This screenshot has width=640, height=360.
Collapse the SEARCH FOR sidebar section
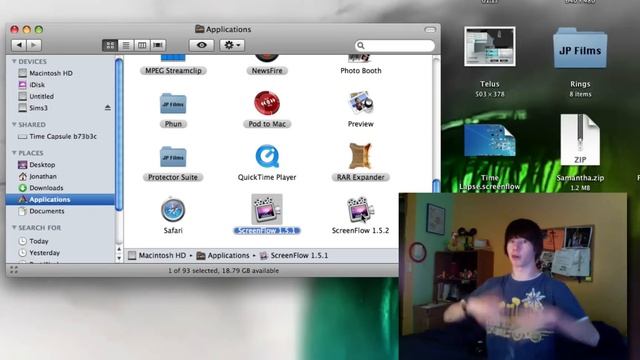tap(14, 227)
